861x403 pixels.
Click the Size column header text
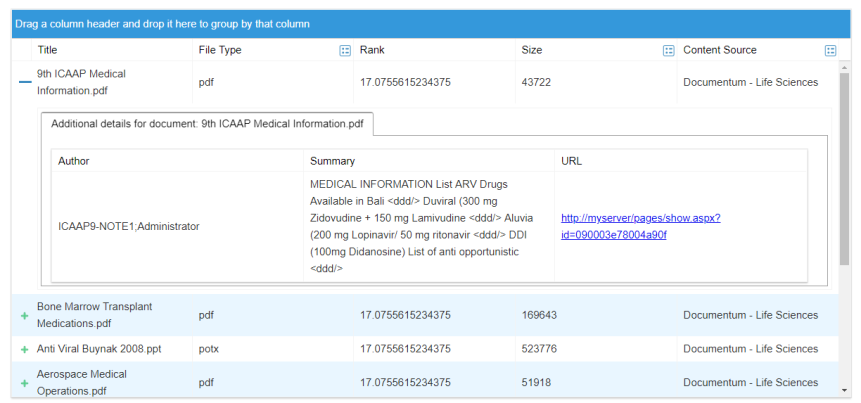click(532, 50)
